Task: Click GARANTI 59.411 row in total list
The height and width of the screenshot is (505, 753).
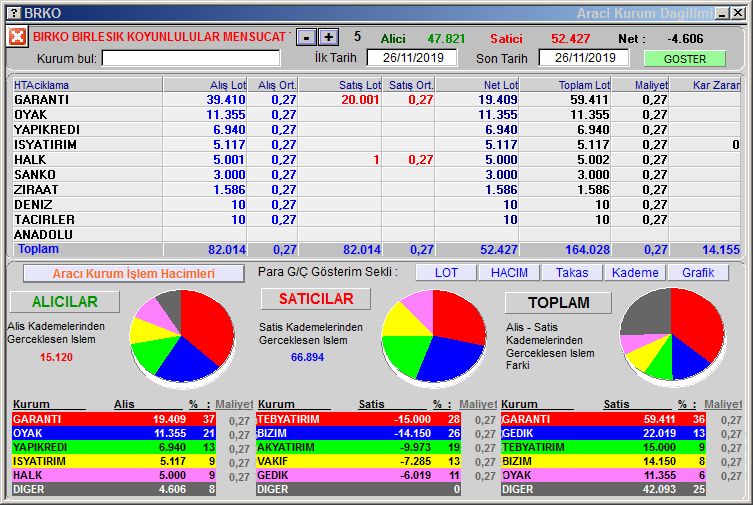Action: [603, 419]
